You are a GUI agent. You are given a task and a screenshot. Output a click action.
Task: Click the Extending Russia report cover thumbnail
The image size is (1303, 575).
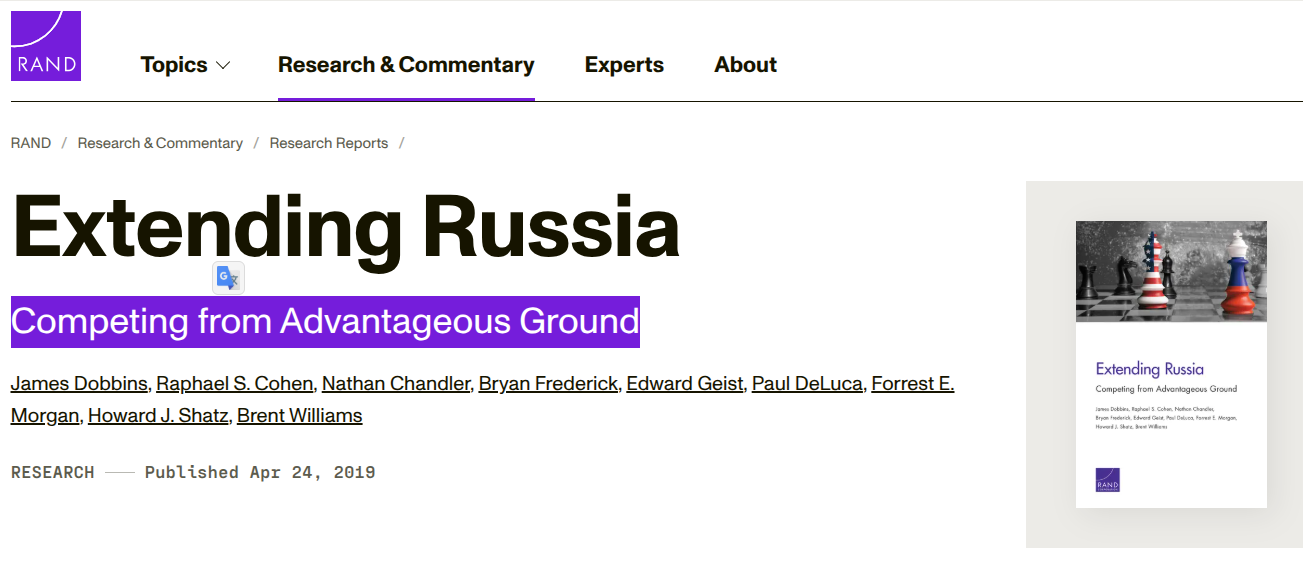pos(1171,364)
